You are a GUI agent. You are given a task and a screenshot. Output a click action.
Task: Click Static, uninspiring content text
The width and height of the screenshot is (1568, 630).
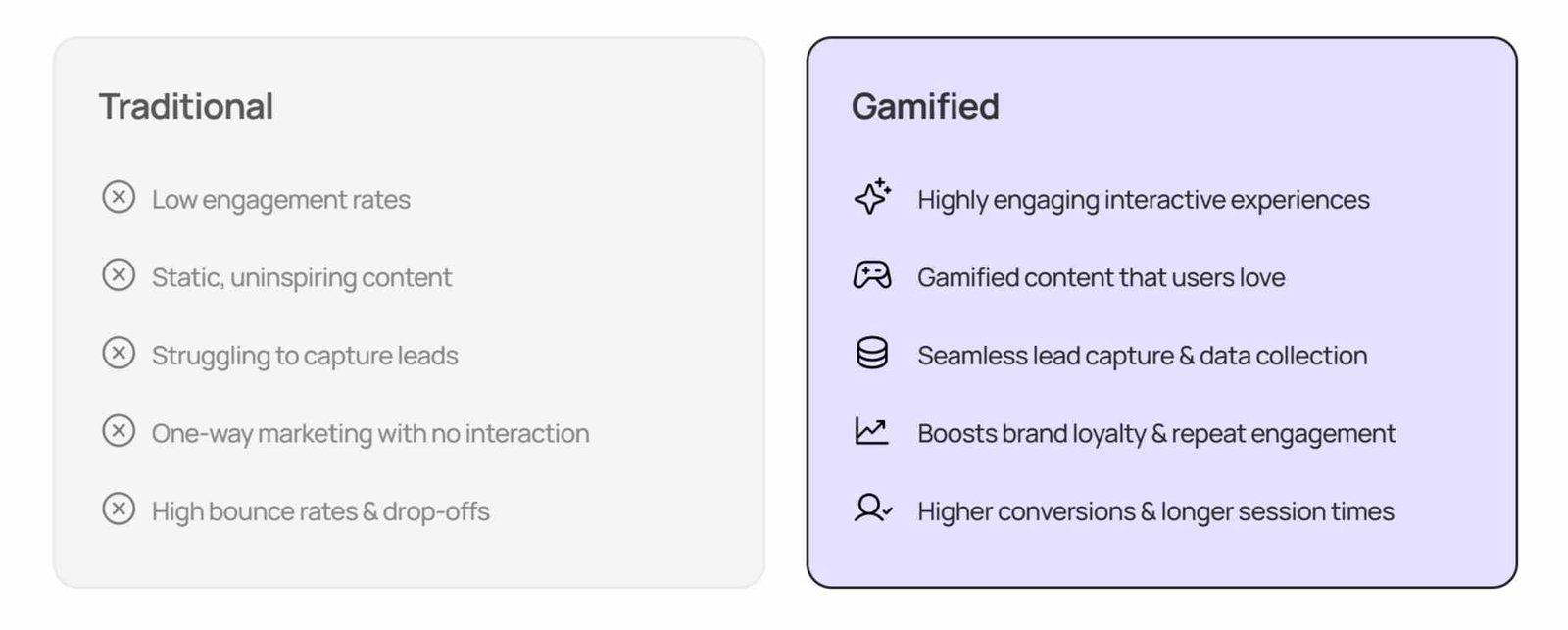coord(302,278)
